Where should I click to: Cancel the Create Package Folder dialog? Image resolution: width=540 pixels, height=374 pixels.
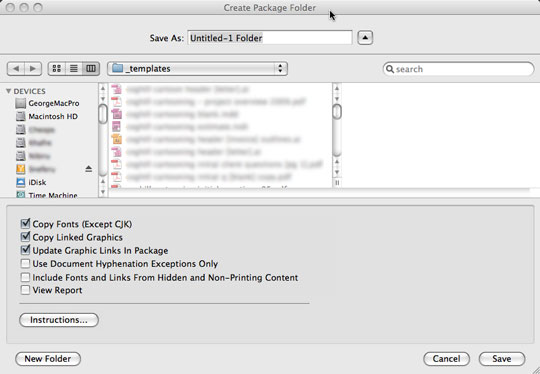pyautogui.click(x=446, y=359)
